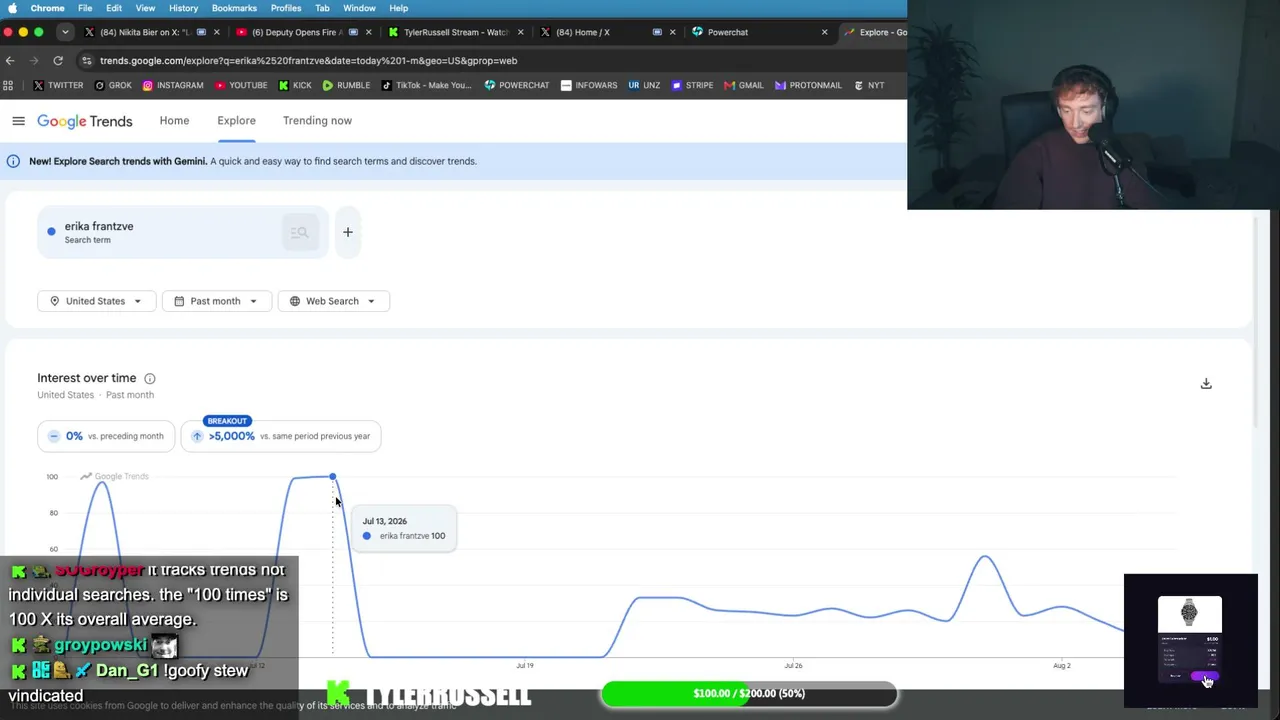Open the TikTok bookmark

[426, 86]
